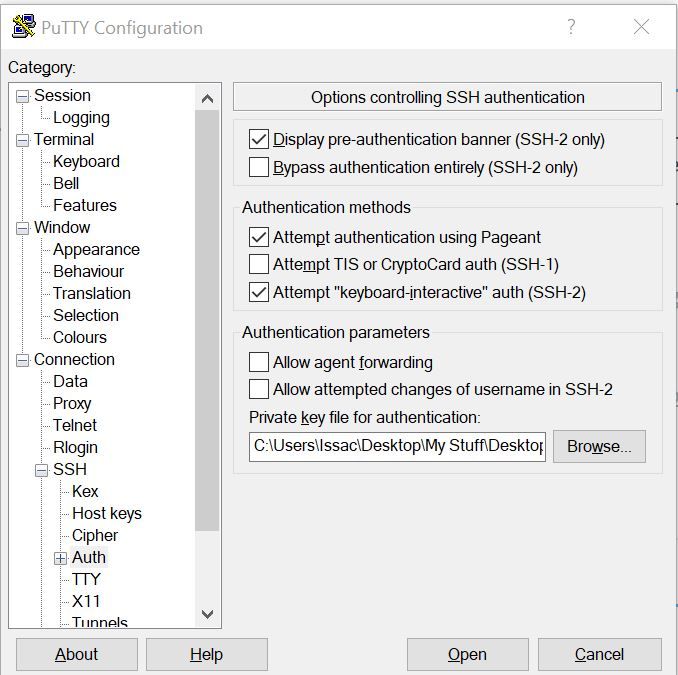Select Logging category
This screenshot has width=678, height=675.
point(81,118)
